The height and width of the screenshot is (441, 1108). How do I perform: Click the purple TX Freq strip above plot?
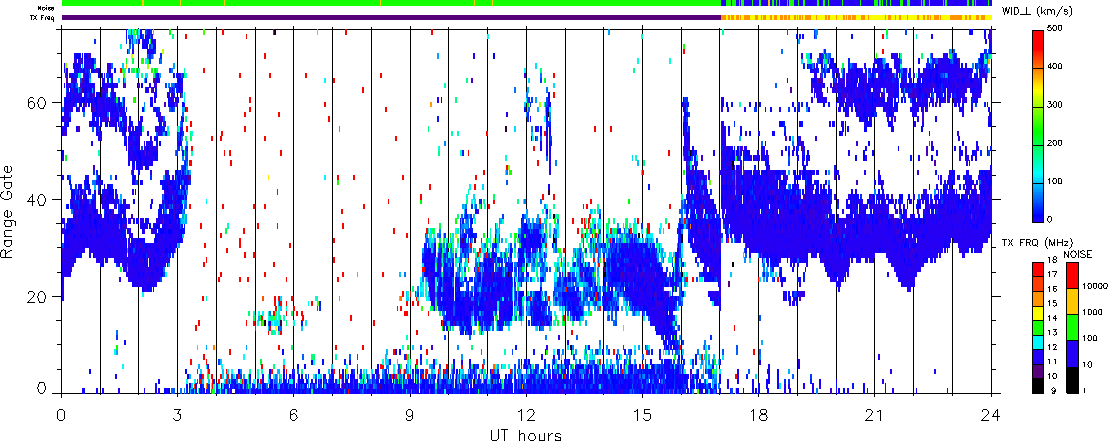[390, 17]
